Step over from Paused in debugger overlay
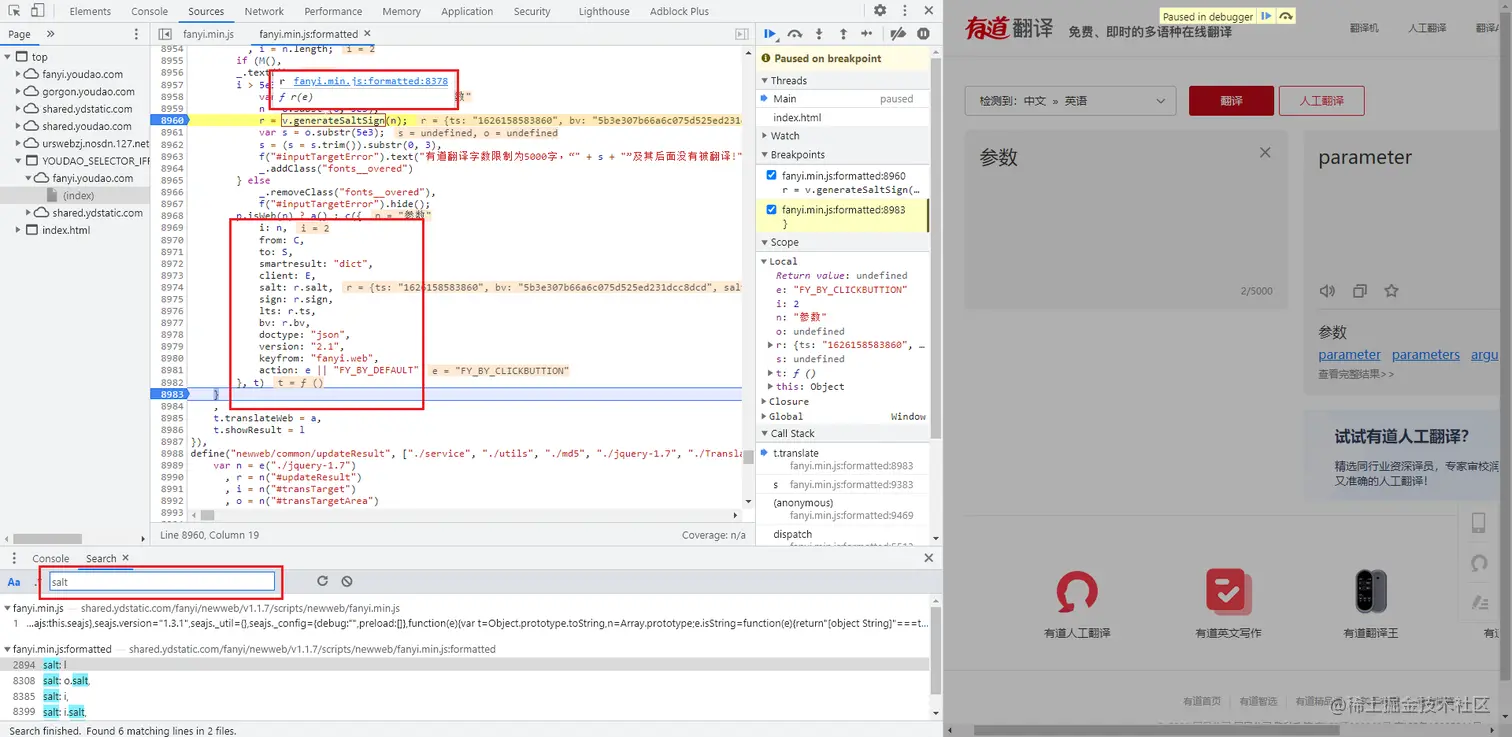 (x=1286, y=16)
